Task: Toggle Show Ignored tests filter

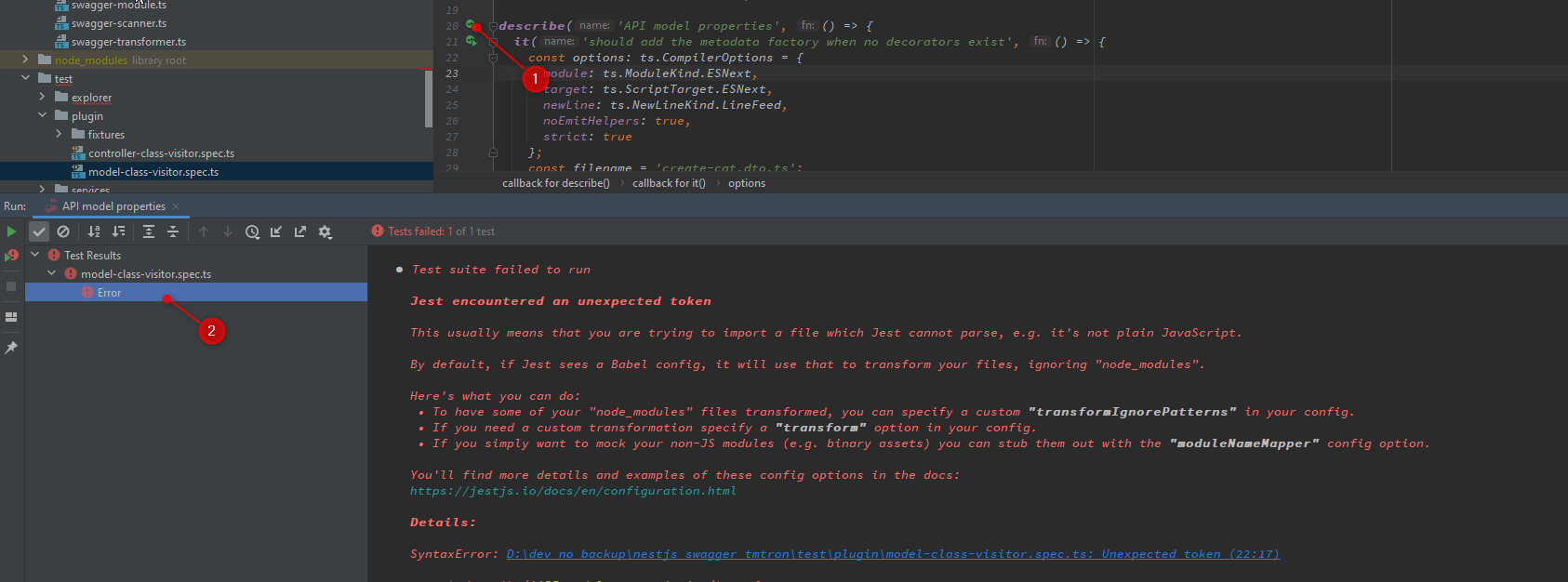Action: pos(63,231)
